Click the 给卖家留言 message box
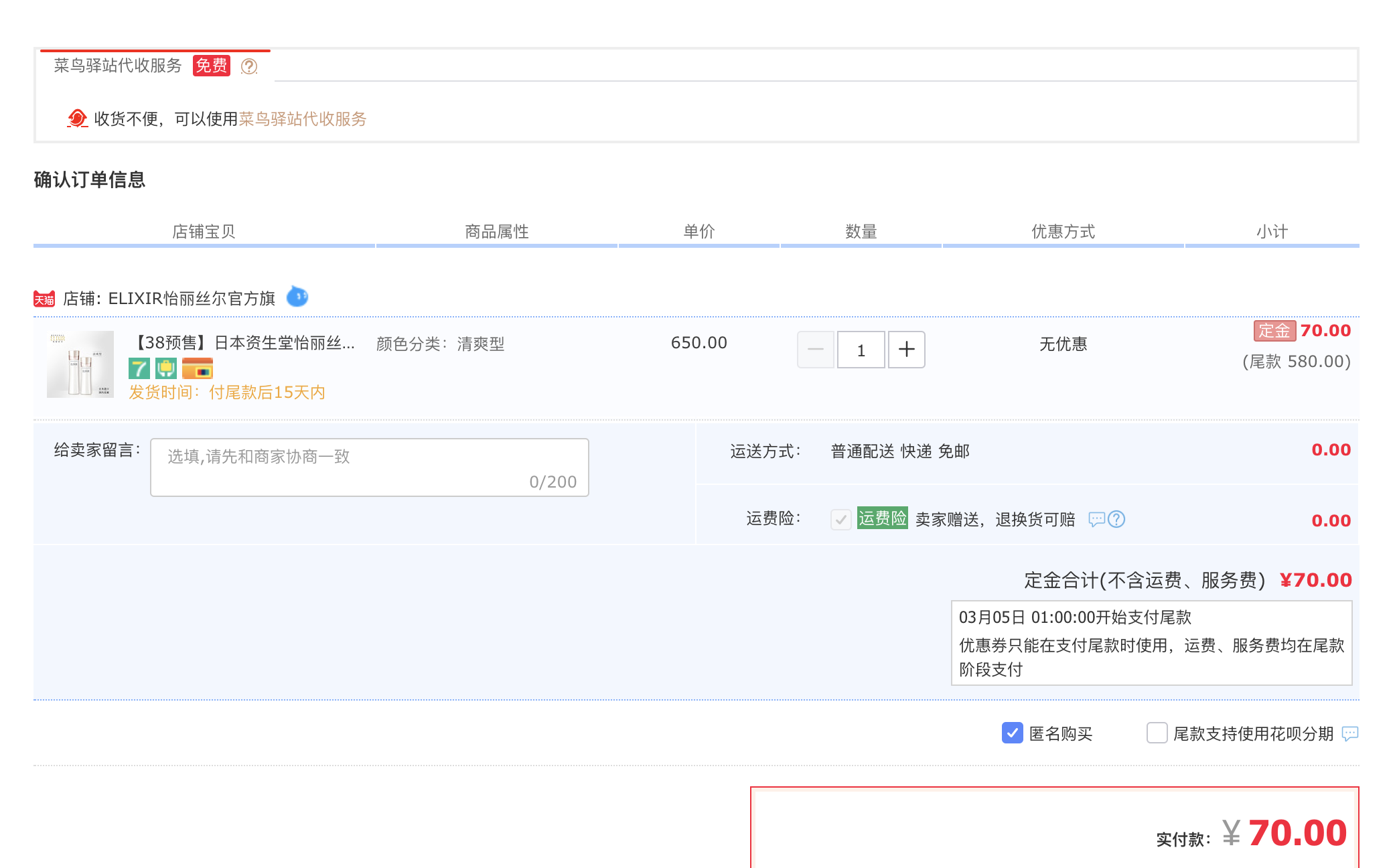The width and height of the screenshot is (1393, 868). [370, 467]
